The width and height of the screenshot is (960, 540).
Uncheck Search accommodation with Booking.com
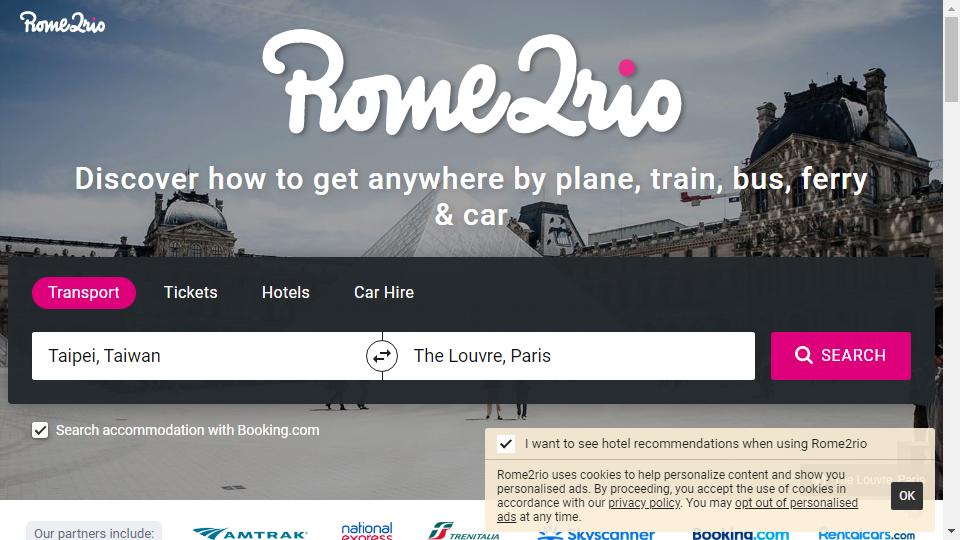coord(40,430)
